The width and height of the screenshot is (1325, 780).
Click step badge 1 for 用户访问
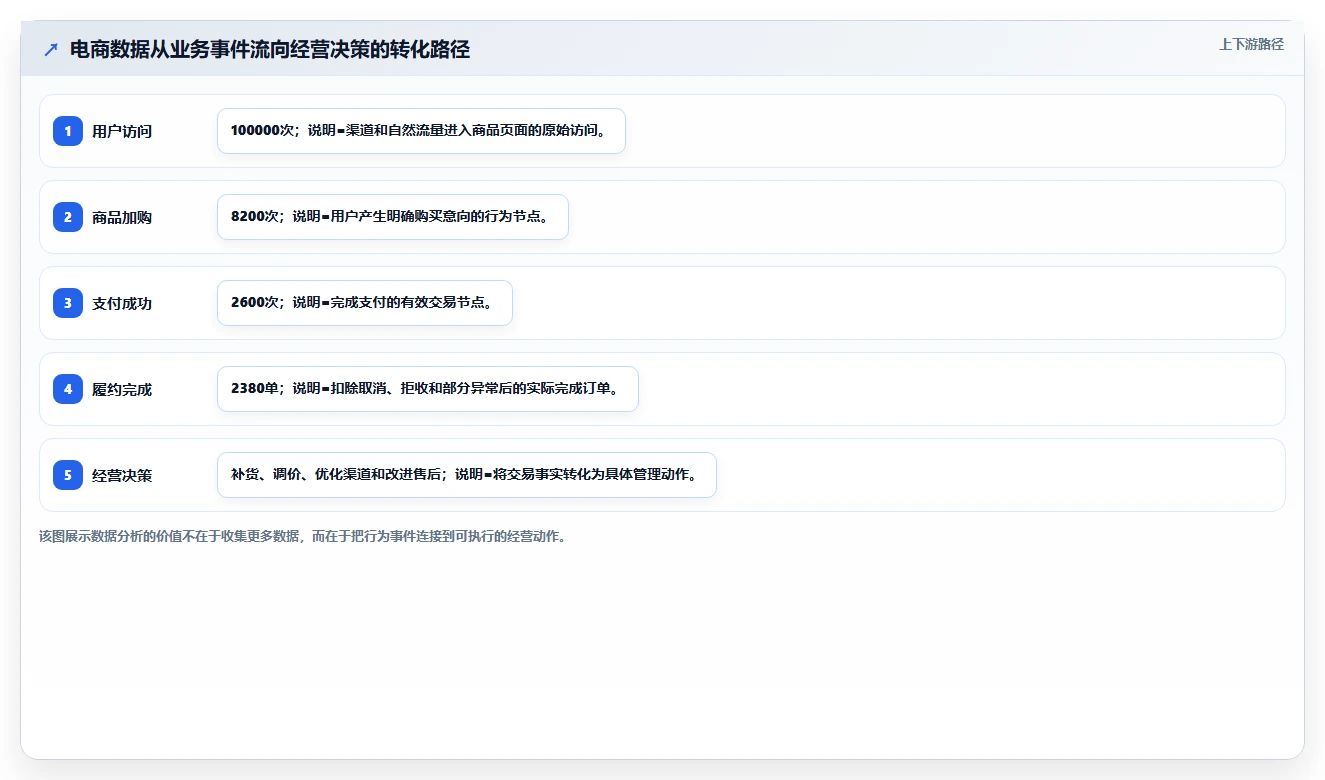tap(68, 131)
